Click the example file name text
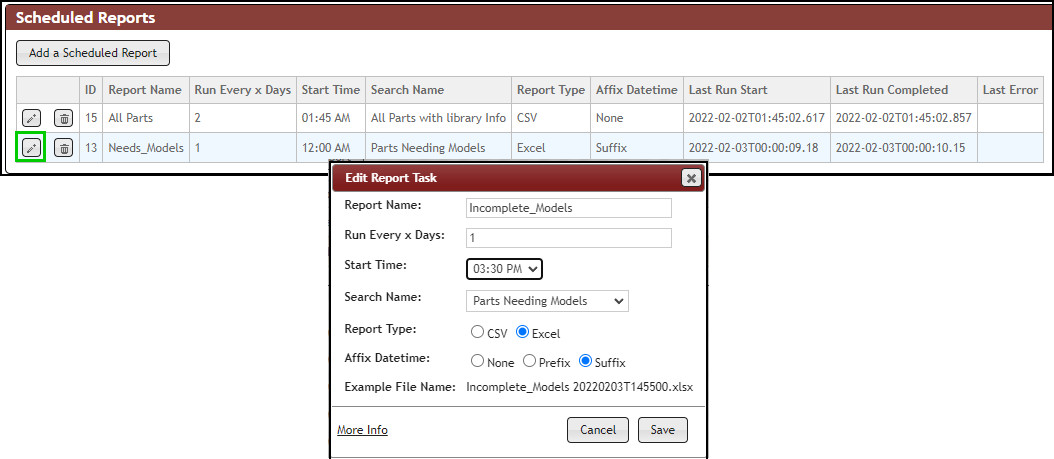 click(x=579, y=388)
